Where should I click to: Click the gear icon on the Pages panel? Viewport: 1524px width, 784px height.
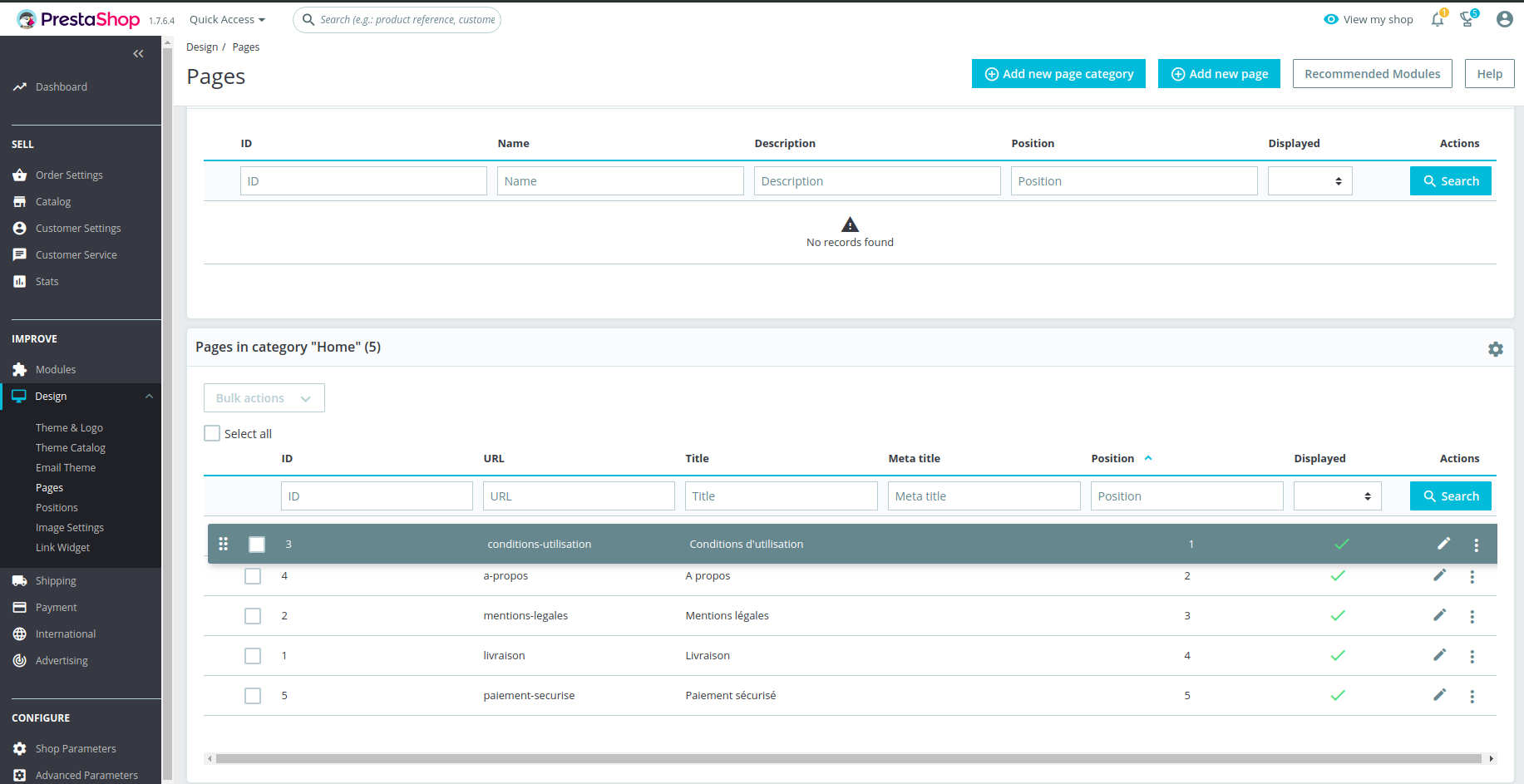pos(1496,349)
